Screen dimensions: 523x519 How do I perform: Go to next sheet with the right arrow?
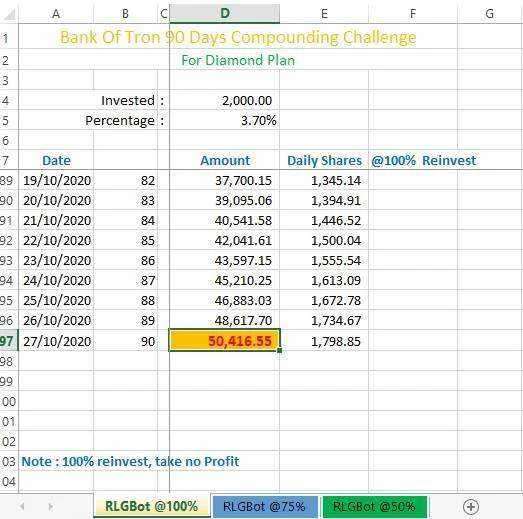point(50,507)
